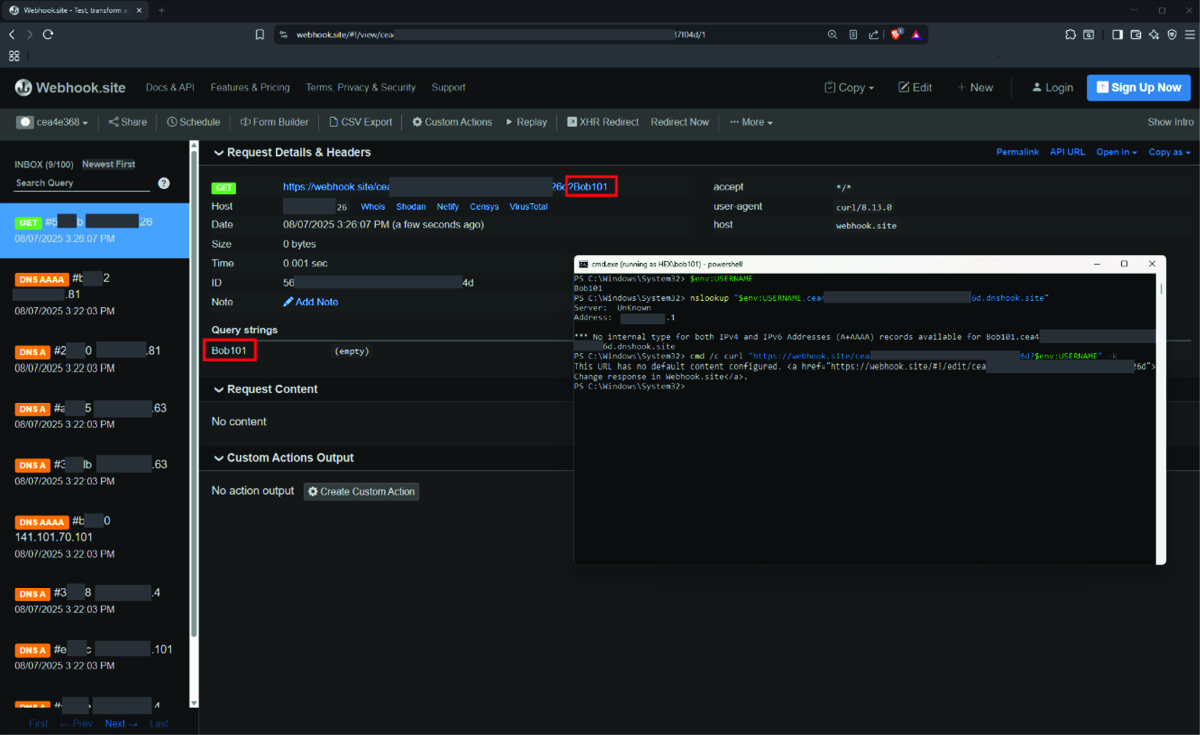Click the Whois lookup link
The height and width of the screenshot is (735, 1200).
coord(373,206)
